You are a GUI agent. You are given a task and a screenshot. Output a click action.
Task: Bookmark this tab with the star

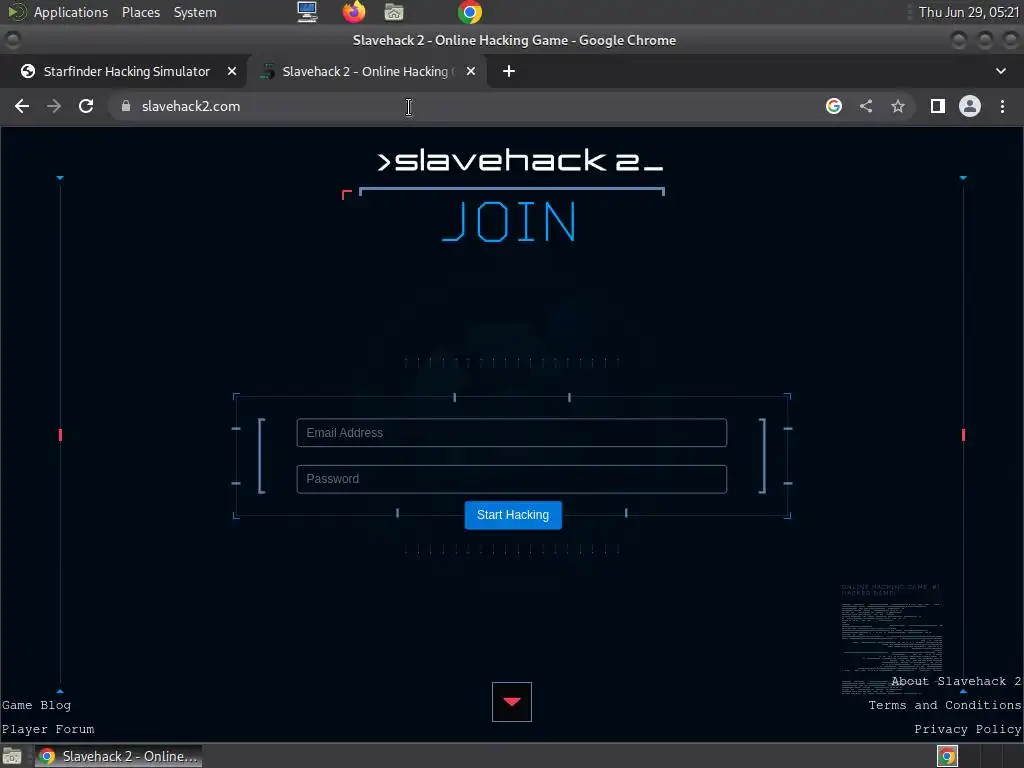(x=898, y=106)
